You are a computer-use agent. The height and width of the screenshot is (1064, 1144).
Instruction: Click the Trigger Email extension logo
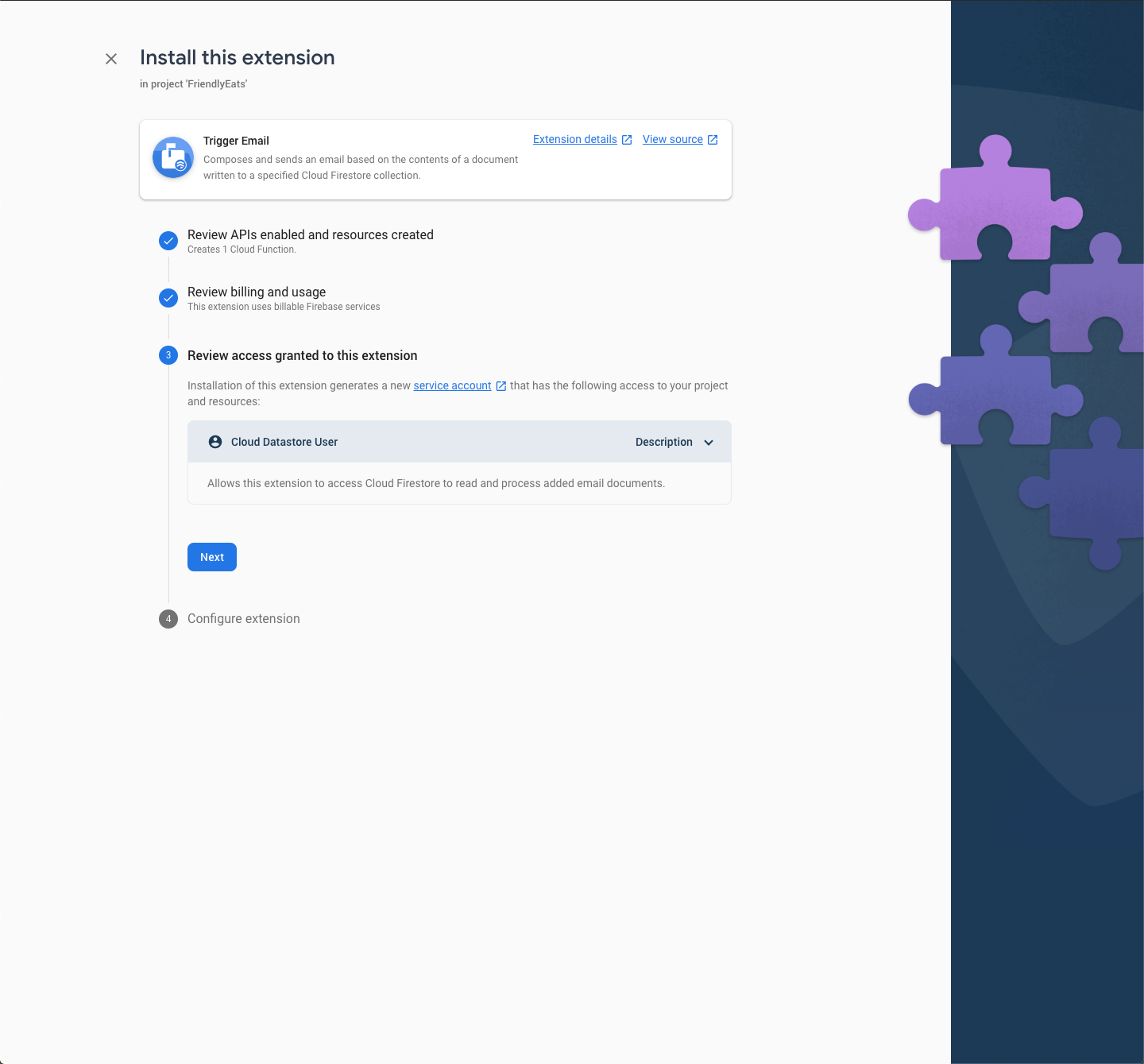[x=173, y=158]
